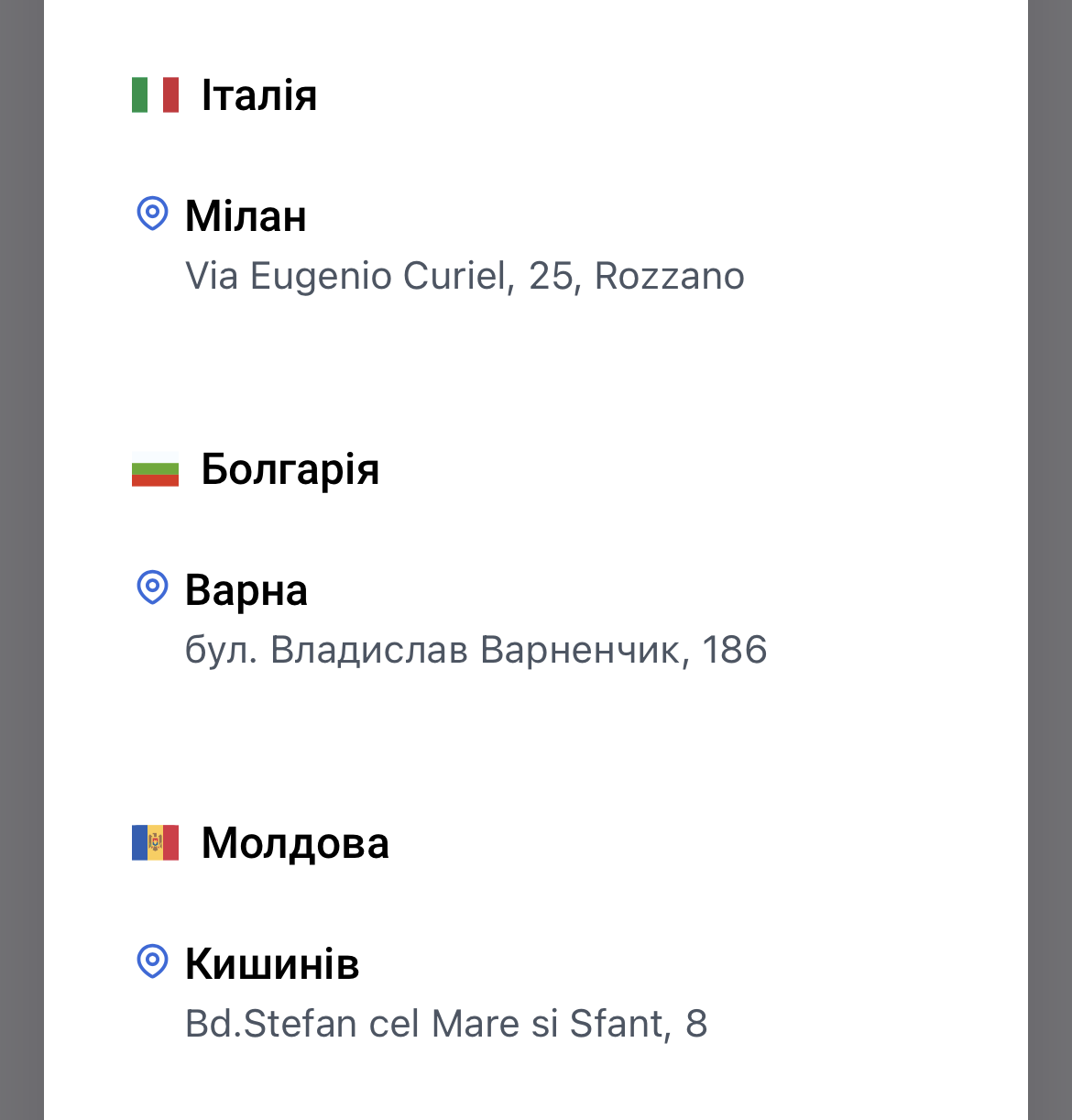Click the yellow coat-of-arms stripe on the Moldova flag
The image size is (1072, 1120).
coord(155,843)
